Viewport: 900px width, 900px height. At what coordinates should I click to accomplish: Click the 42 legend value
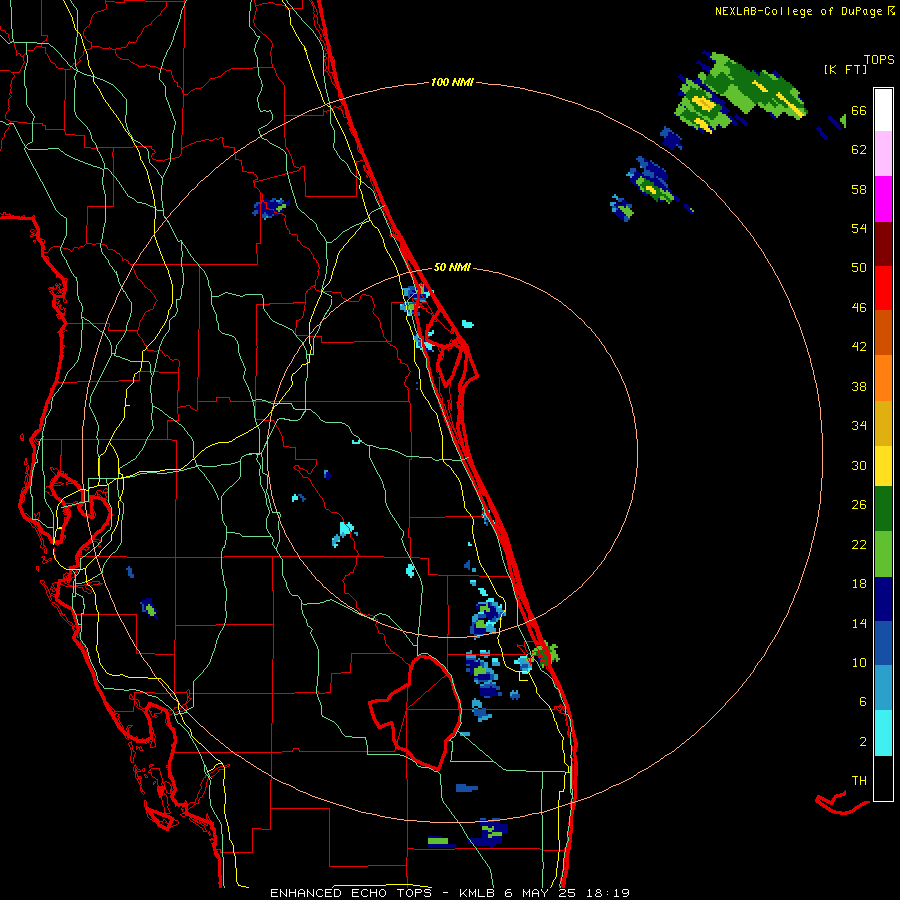[859, 347]
